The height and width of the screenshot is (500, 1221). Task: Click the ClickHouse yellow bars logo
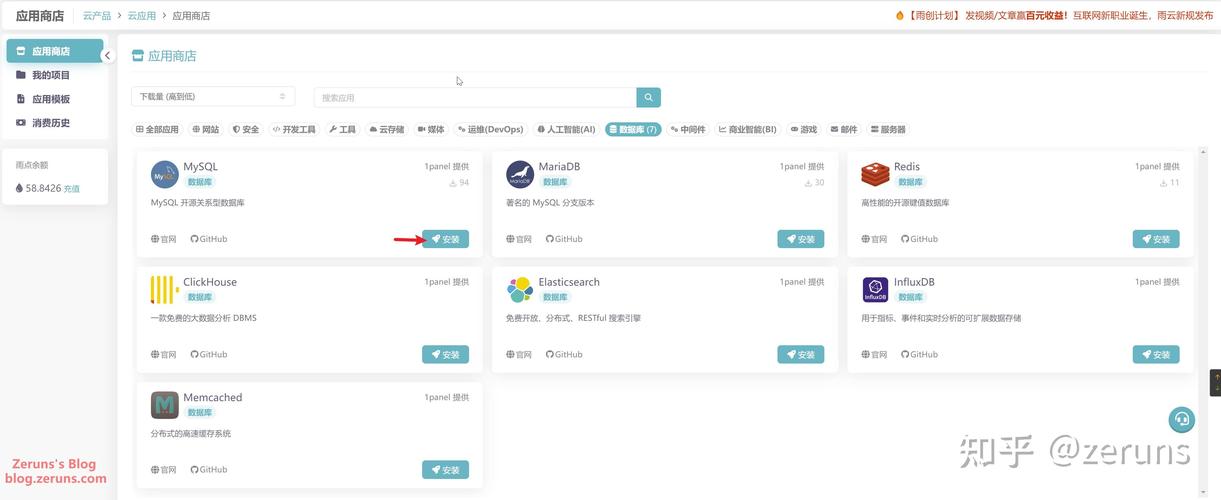pos(165,289)
